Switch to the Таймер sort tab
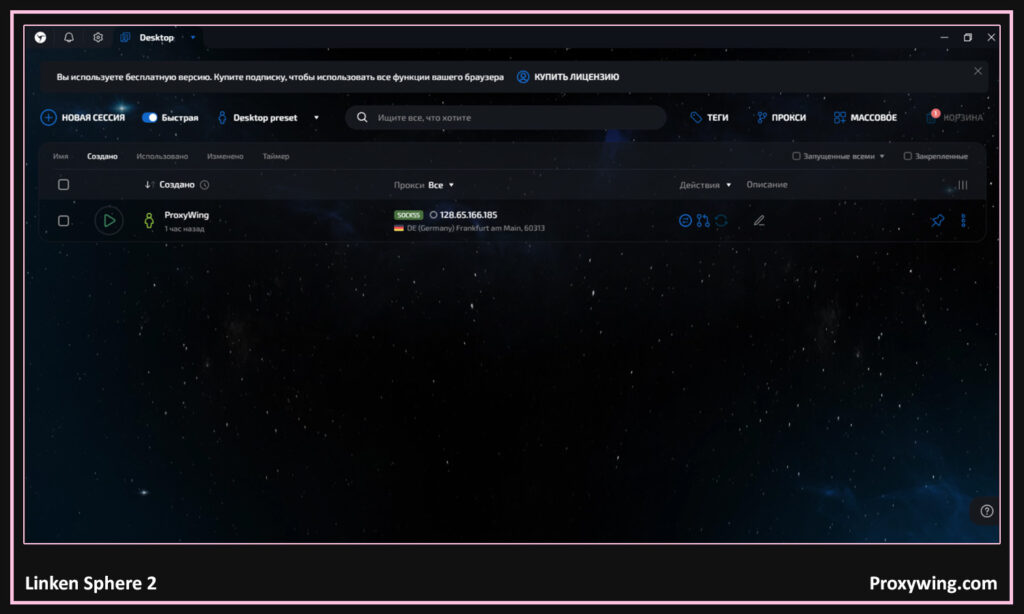The width and height of the screenshot is (1024, 614). pyautogui.click(x=276, y=156)
